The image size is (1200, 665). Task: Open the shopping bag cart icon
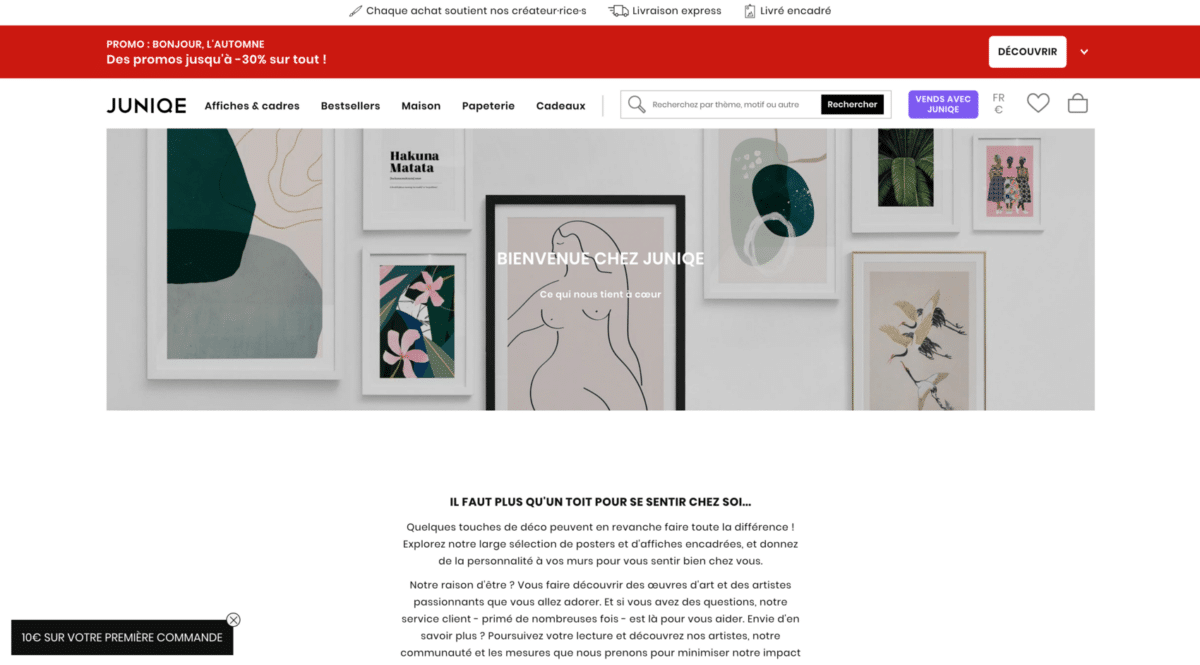click(1077, 103)
